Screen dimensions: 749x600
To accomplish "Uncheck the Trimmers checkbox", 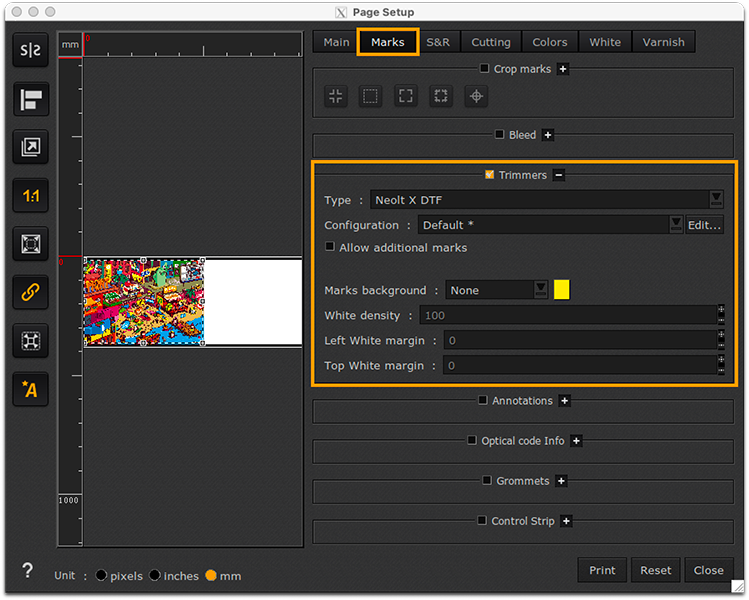I will pyautogui.click(x=490, y=174).
